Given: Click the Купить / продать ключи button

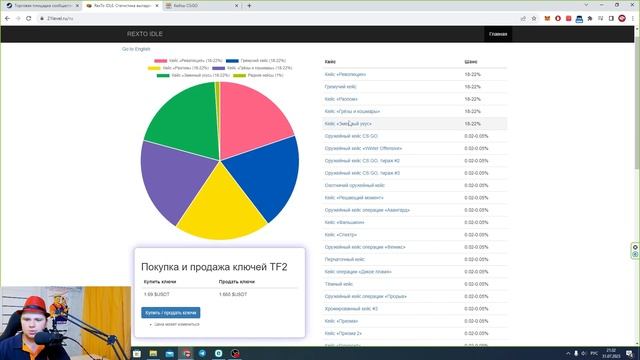Looking at the screenshot, I should pos(171,313).
